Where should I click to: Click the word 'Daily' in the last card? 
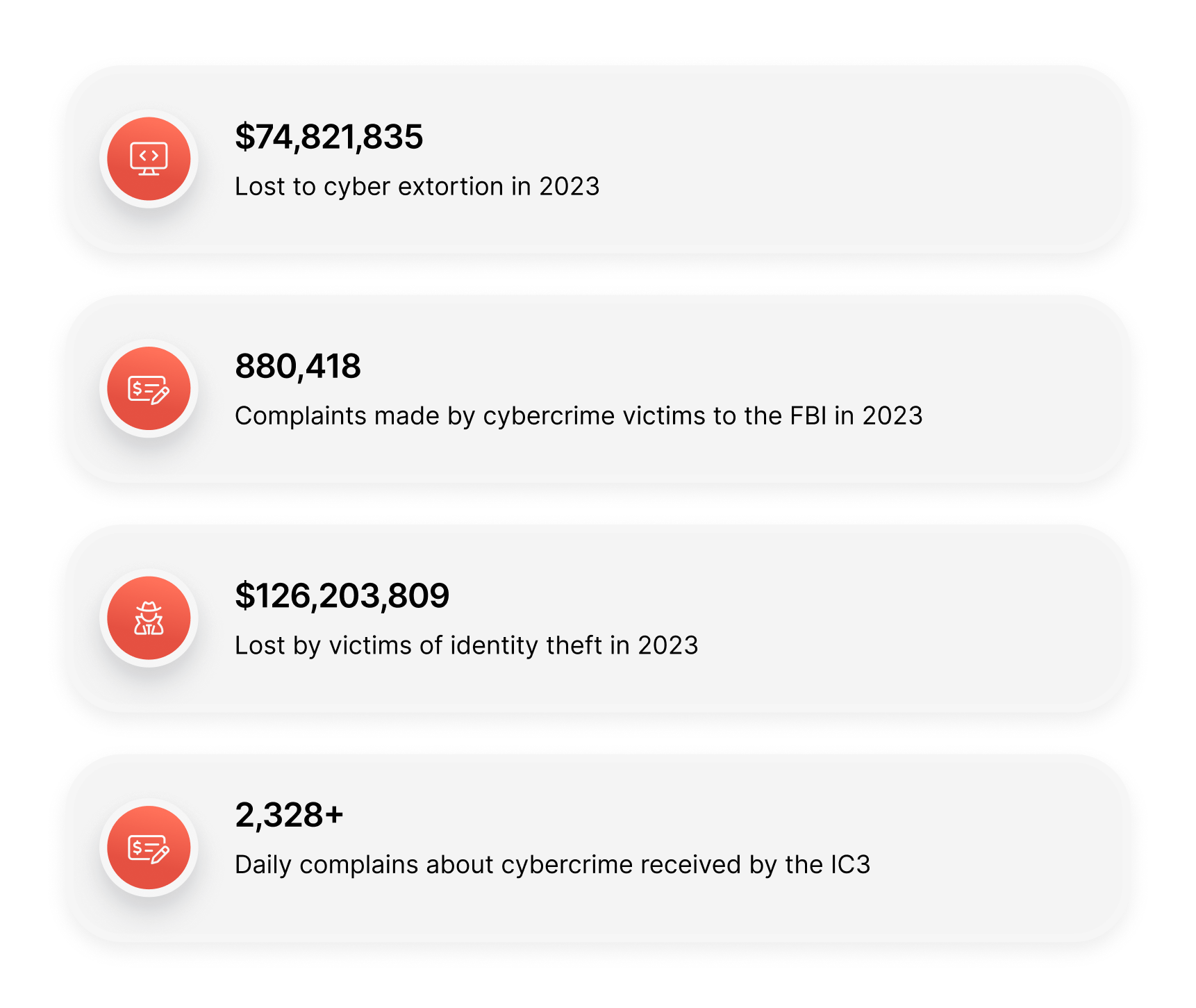pos(263,865)
